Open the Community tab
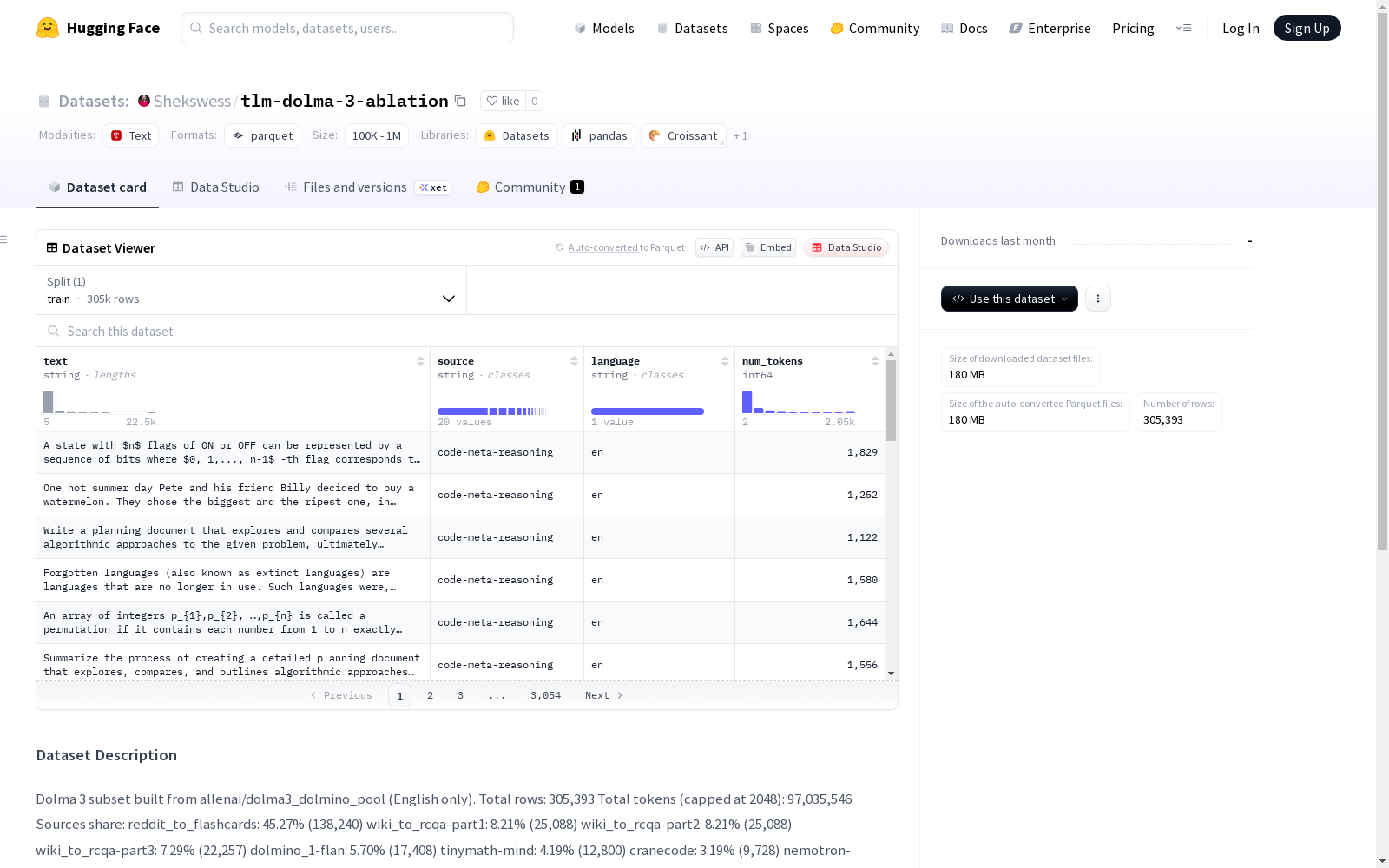Image resolution: width=1389 pixels, height=868 pixels. point(530,187)
